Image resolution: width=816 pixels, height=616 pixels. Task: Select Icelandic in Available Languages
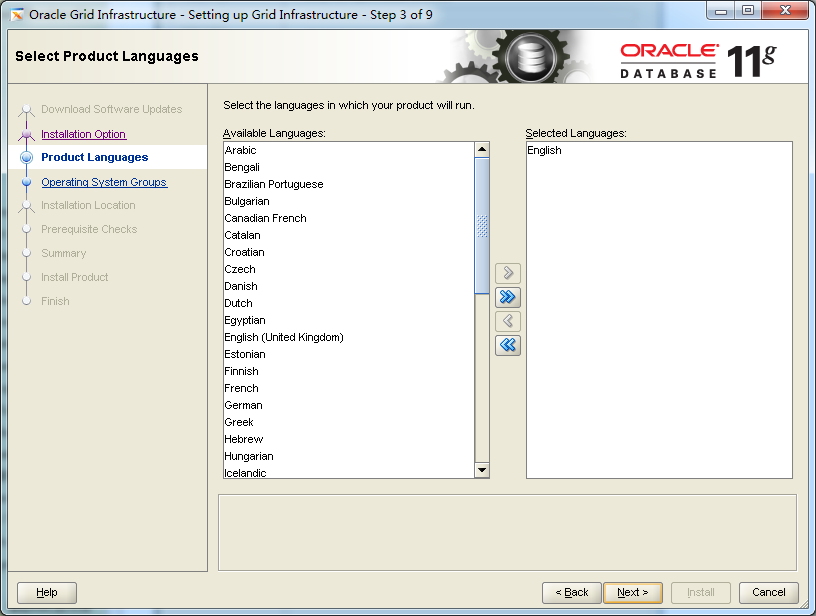349,472
